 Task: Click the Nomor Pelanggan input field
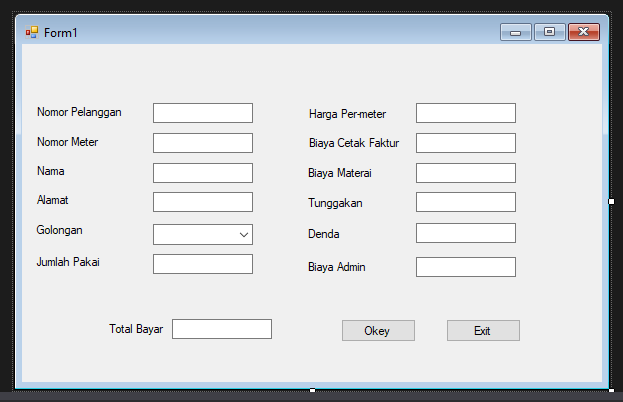coord(203,113)
